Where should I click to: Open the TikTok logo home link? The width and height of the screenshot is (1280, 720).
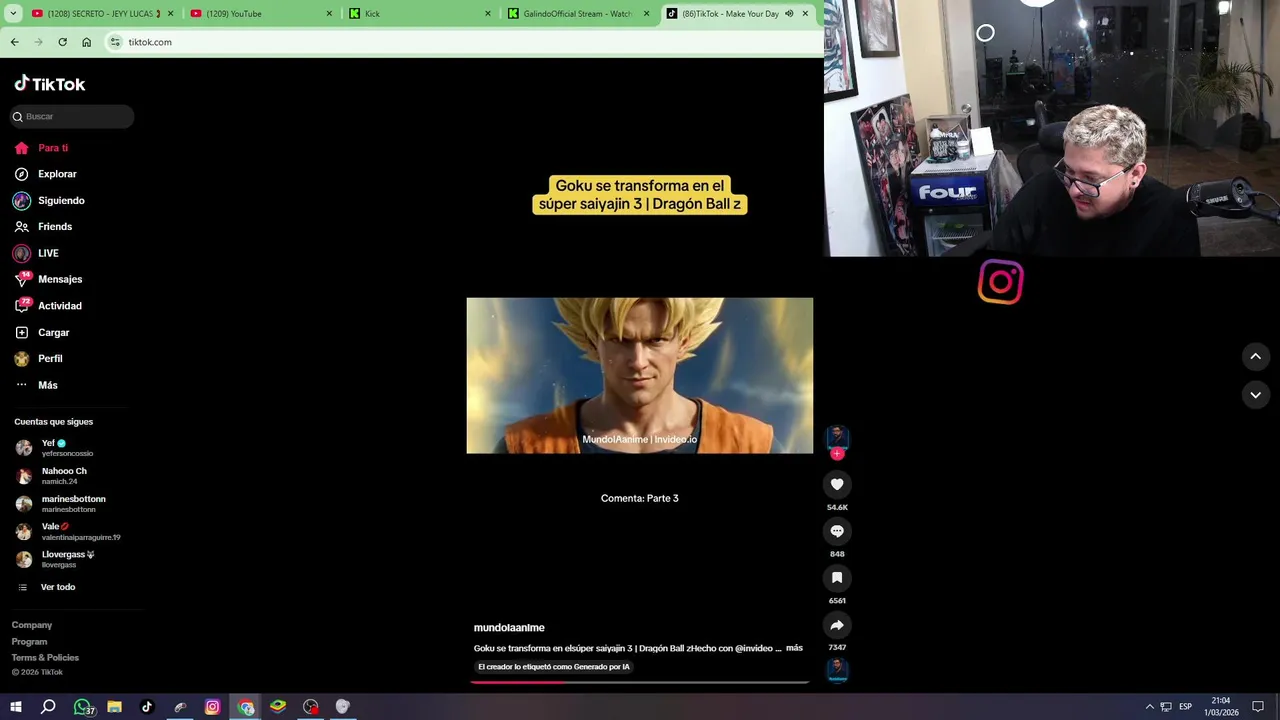coord(50,84)
